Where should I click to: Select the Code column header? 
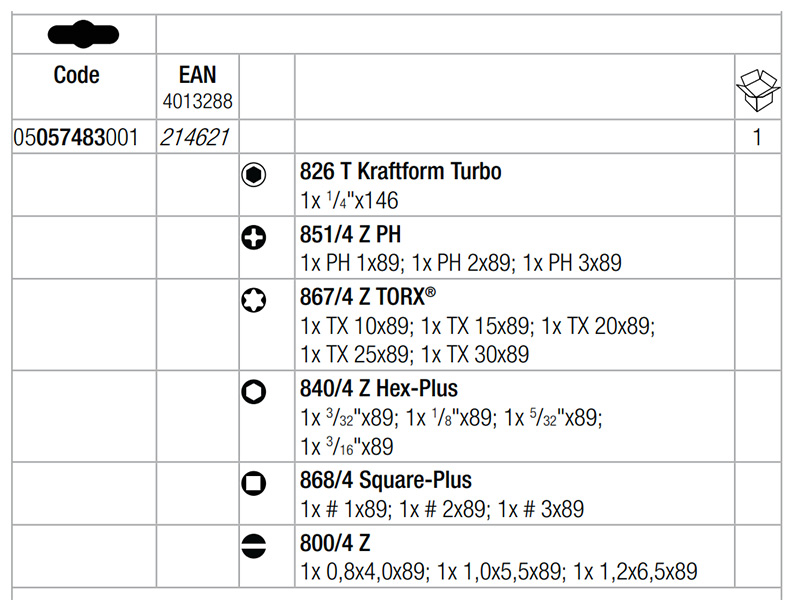click(x=77, y=75)
